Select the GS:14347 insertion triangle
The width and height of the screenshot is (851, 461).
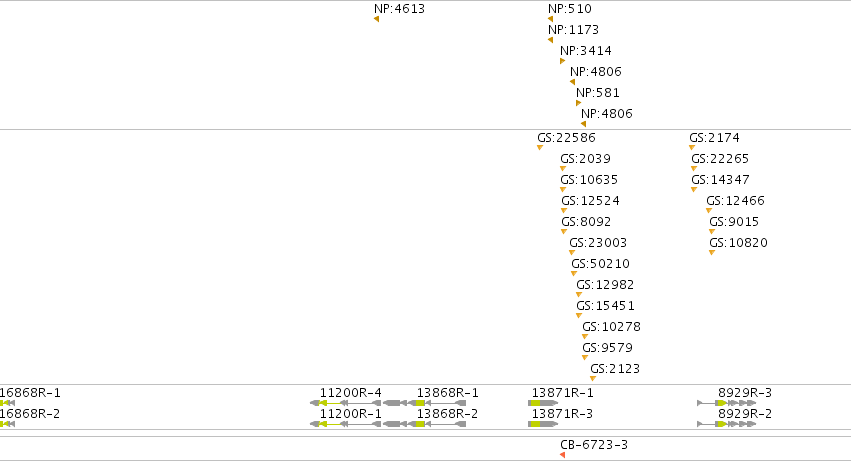(x=694, y=190)
